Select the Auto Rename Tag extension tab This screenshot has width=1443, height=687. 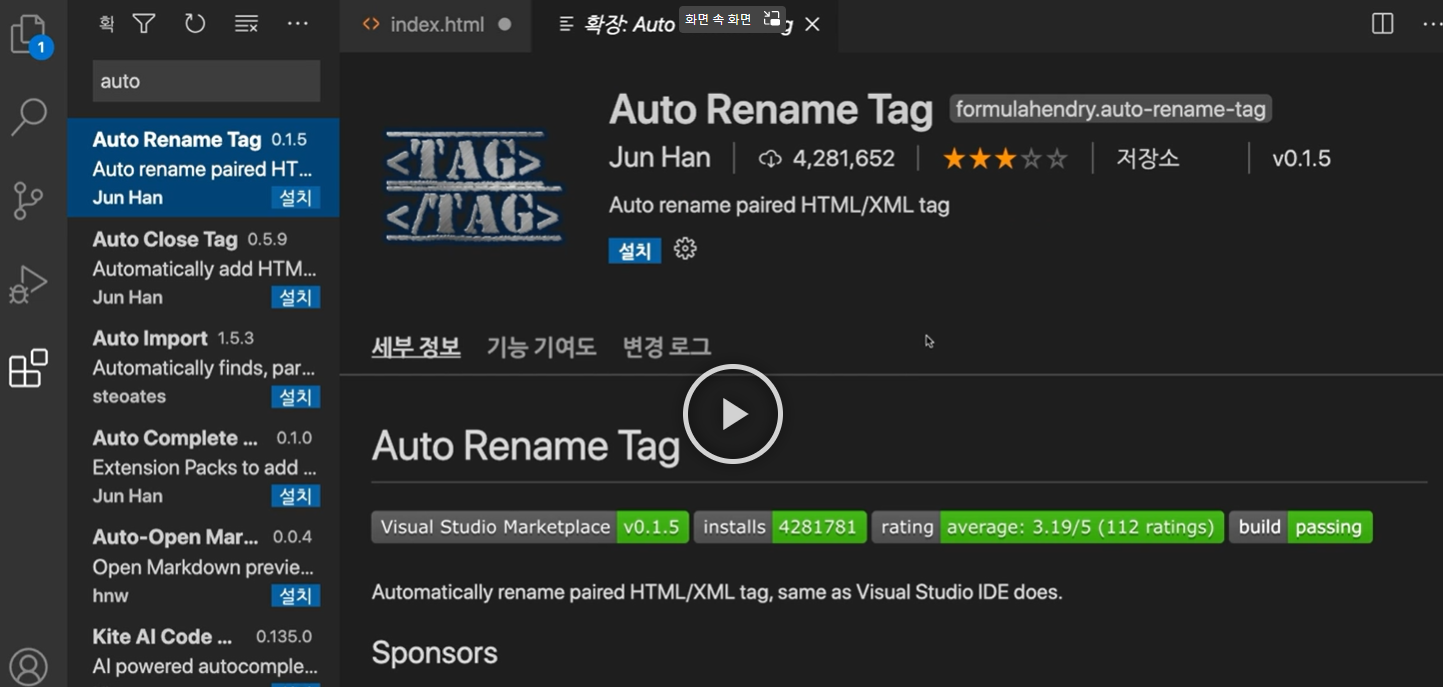pyautogui.click(x=686, y=24)
